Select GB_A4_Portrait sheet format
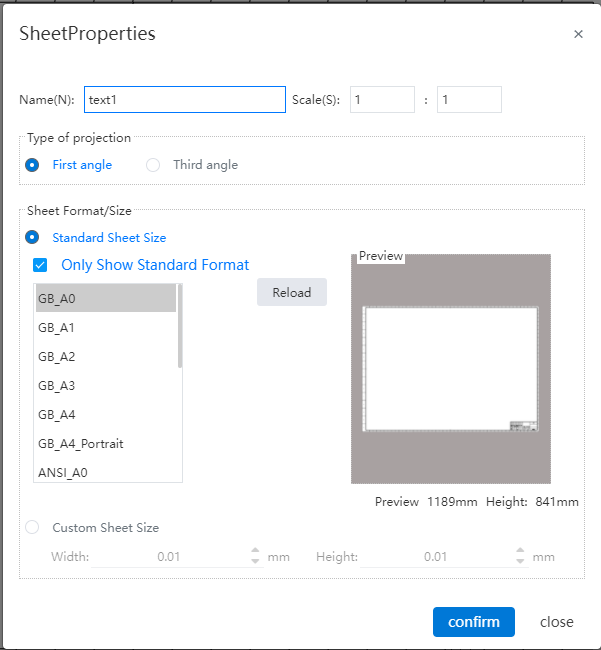The height and width of the screenshot is (650, 601). [106, 444]
